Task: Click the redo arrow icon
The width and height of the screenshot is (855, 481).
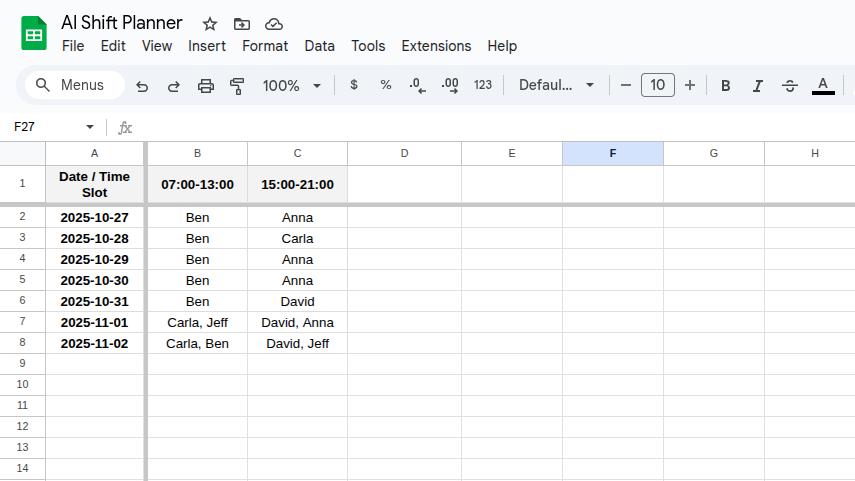Action: coord(174,86)
